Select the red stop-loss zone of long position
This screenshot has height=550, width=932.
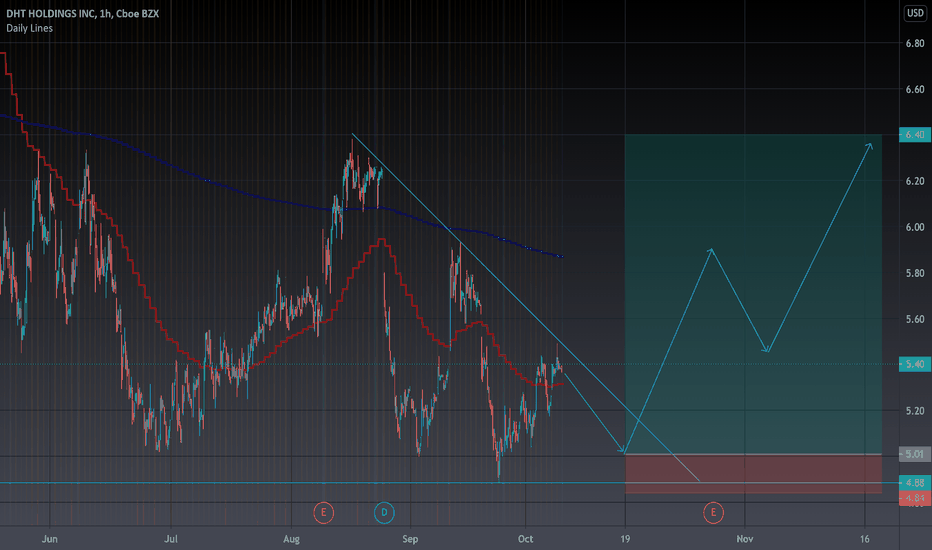pos(753,474)
